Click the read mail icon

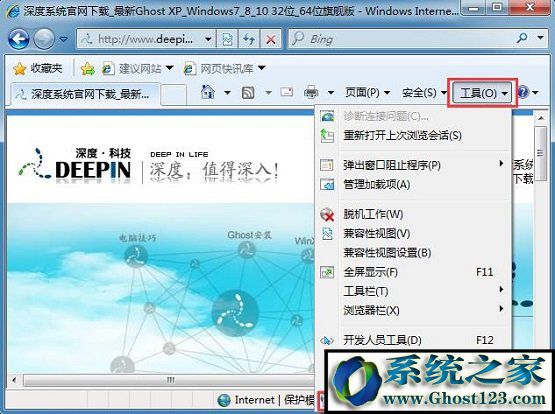(287, 92)
